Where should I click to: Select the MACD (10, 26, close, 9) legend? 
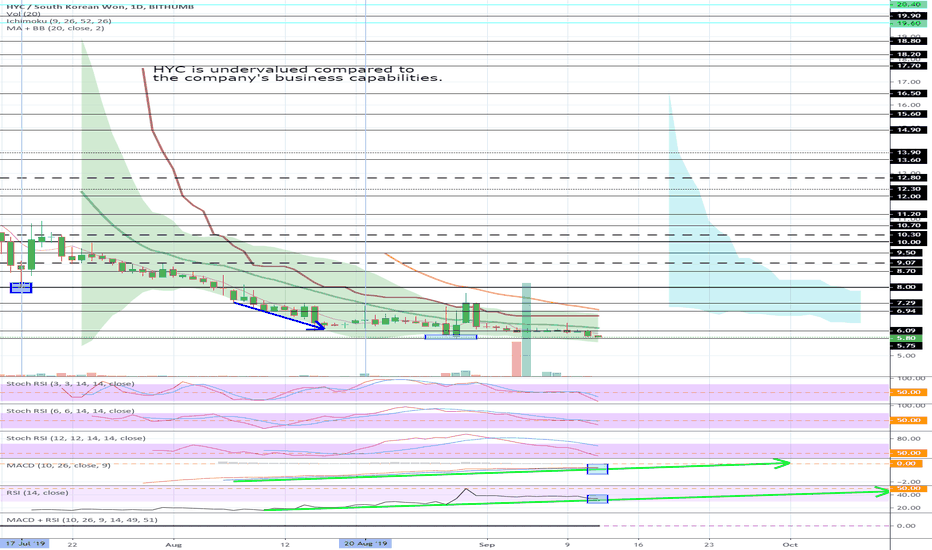click(58, 466)
